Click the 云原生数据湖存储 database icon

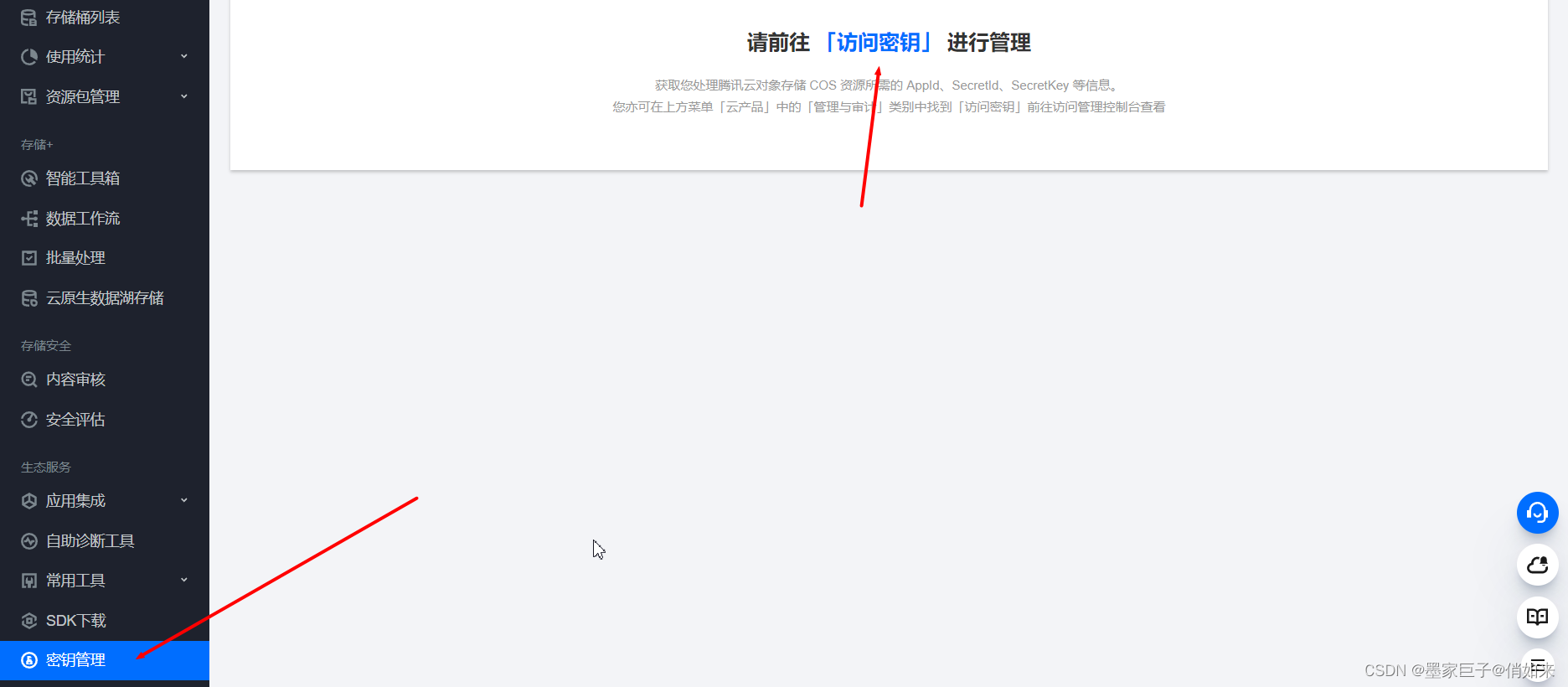pos(28,298)
